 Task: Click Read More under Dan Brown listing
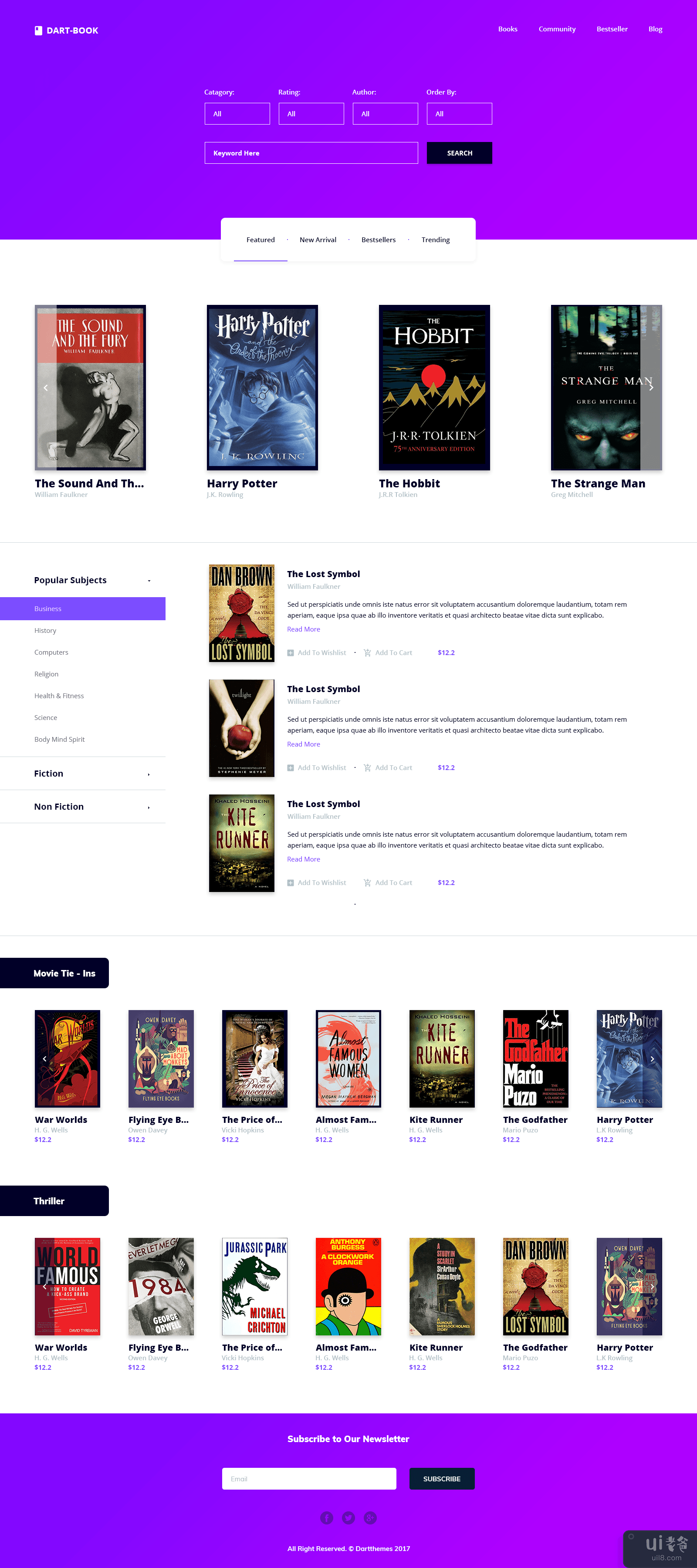click(304, 629)
